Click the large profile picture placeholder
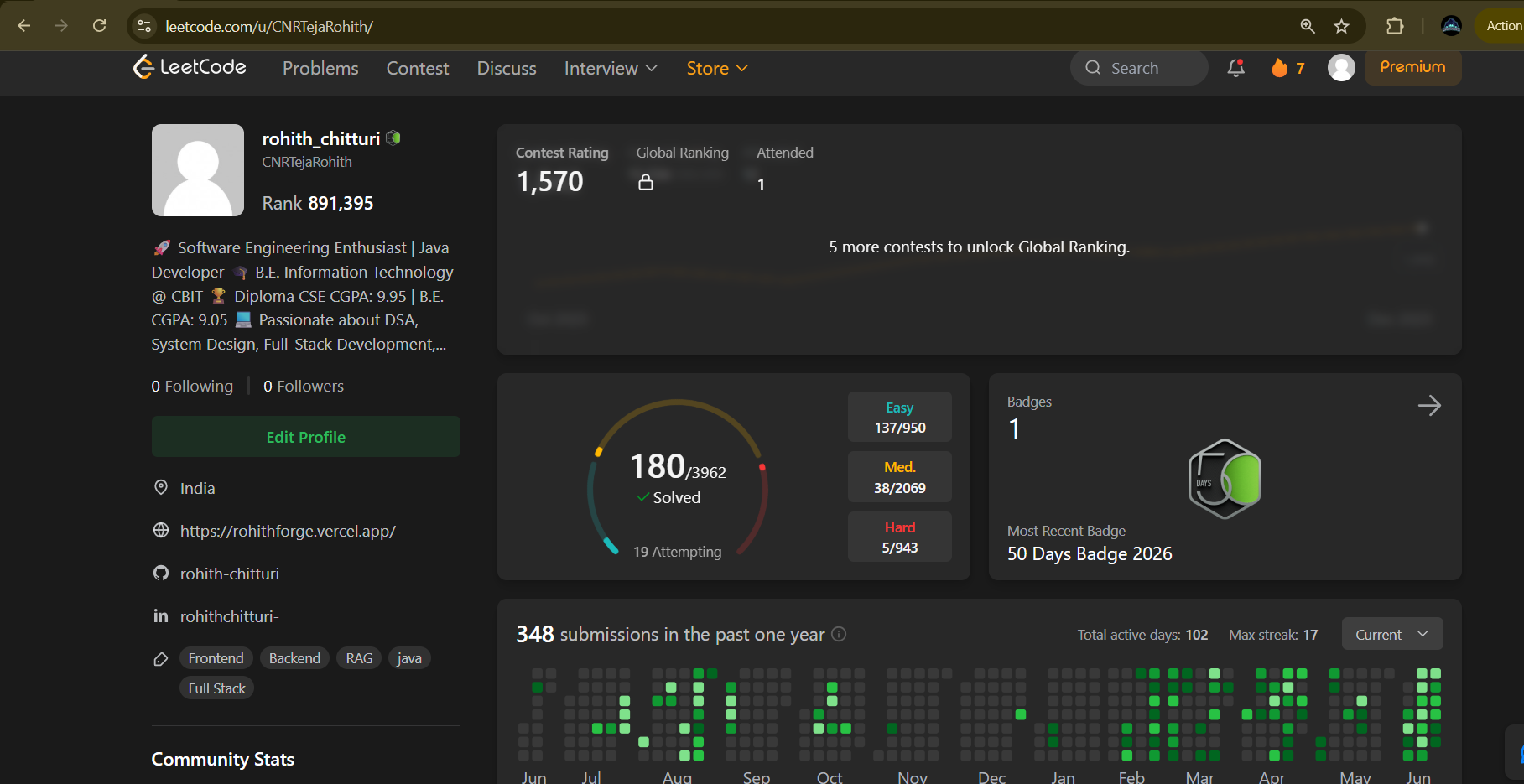The image size is (1524, 784). (198, 170)
